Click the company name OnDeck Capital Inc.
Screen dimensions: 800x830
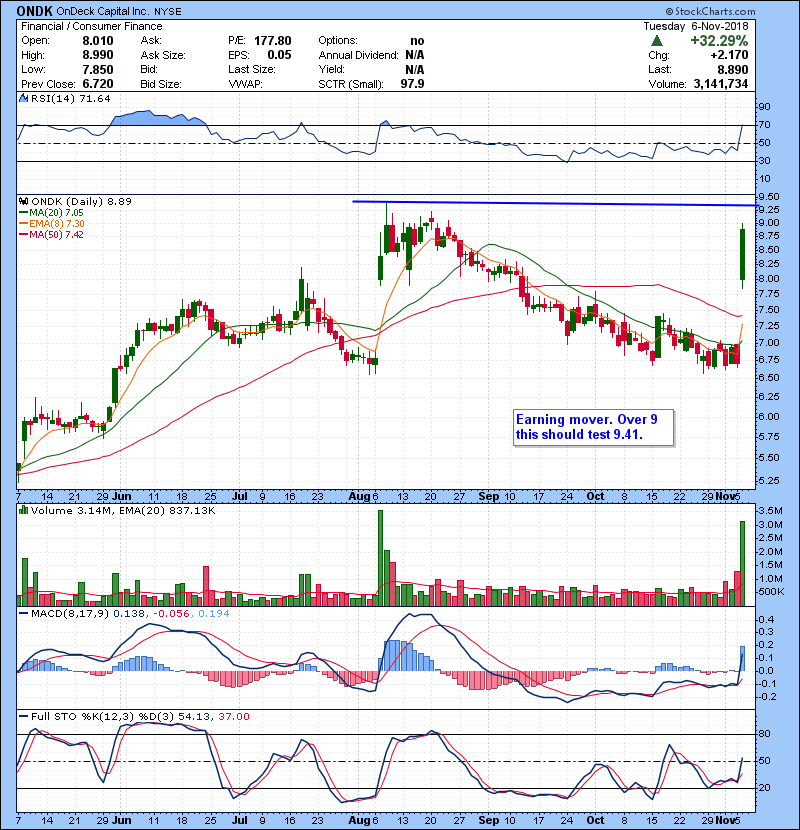104,12
